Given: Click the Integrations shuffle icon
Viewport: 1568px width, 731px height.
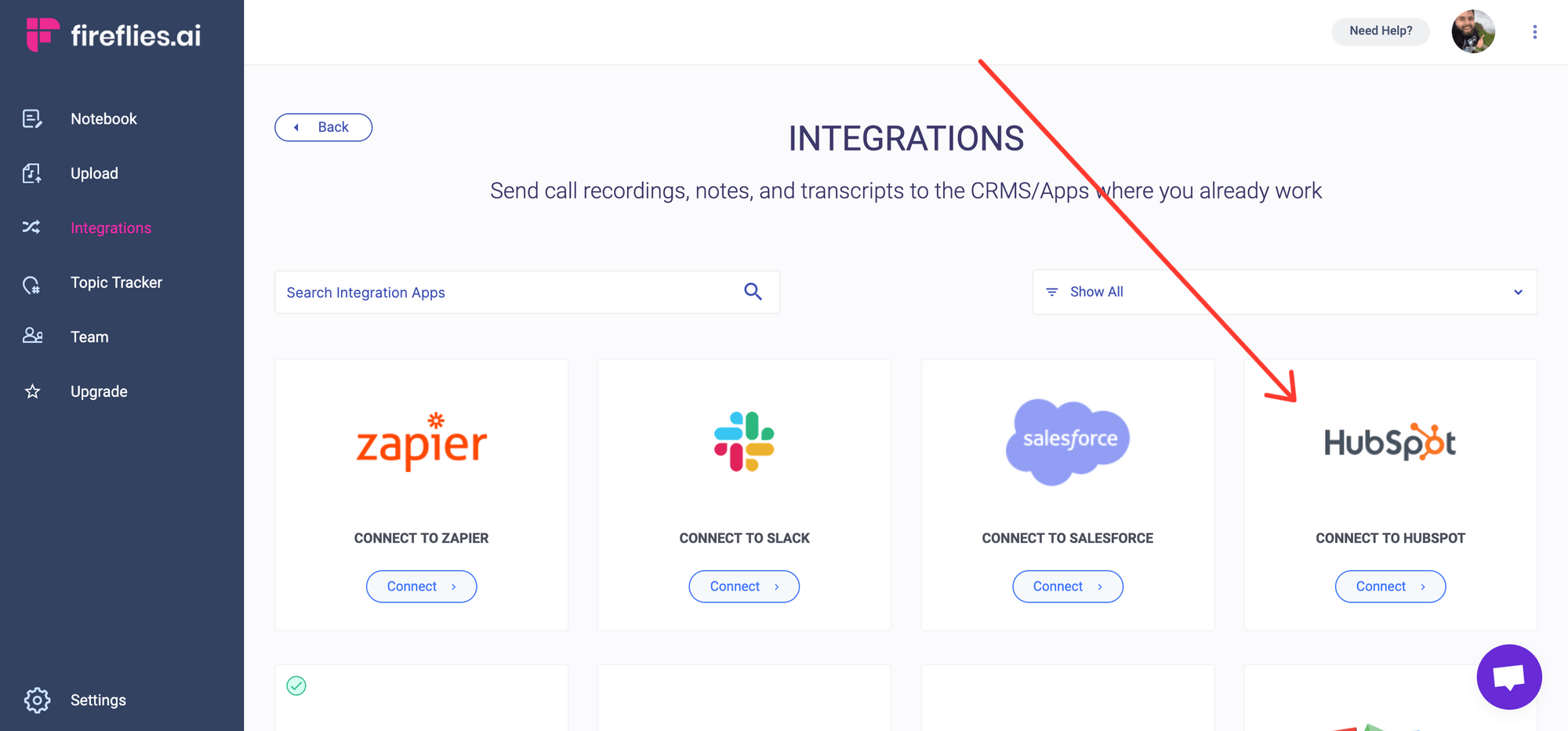Looking at the screenshot, I should (32, 227).
